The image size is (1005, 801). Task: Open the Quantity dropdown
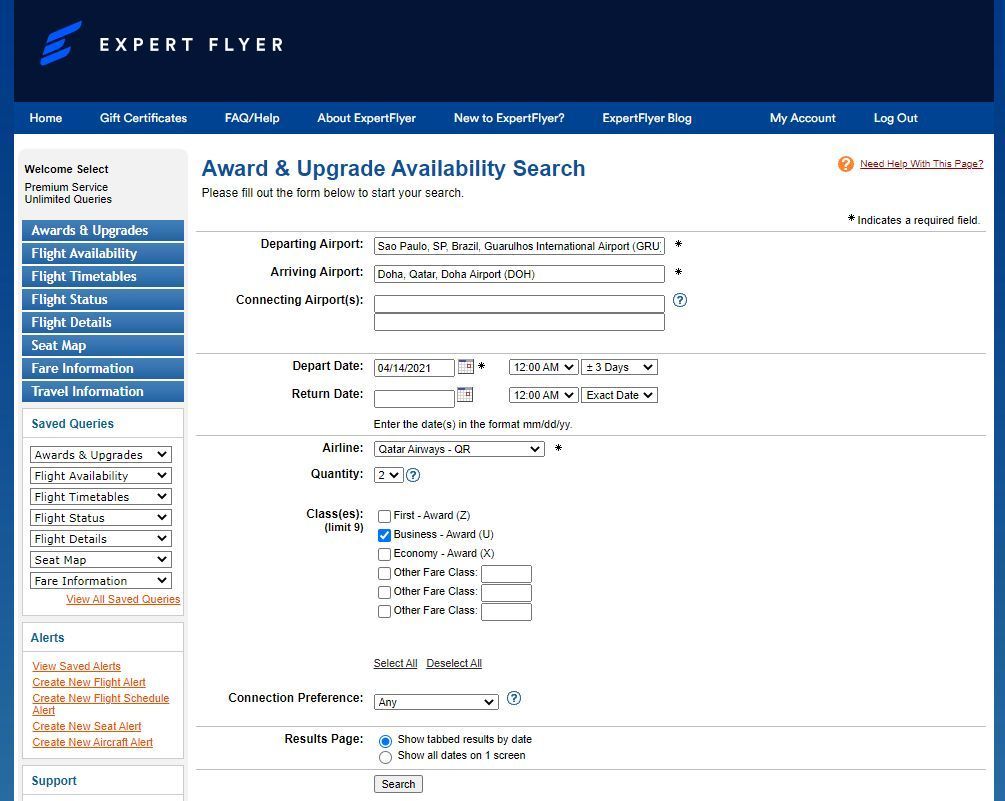click(388, 475)
